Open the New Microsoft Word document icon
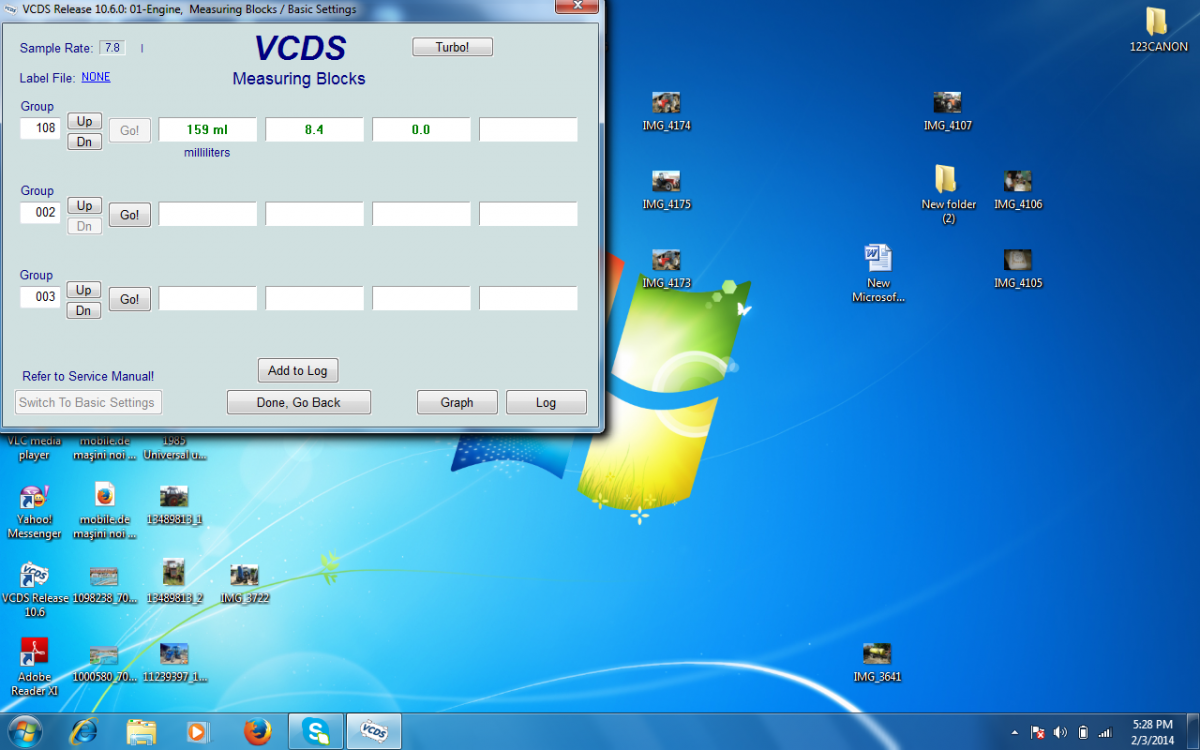 tap(878, 273)
